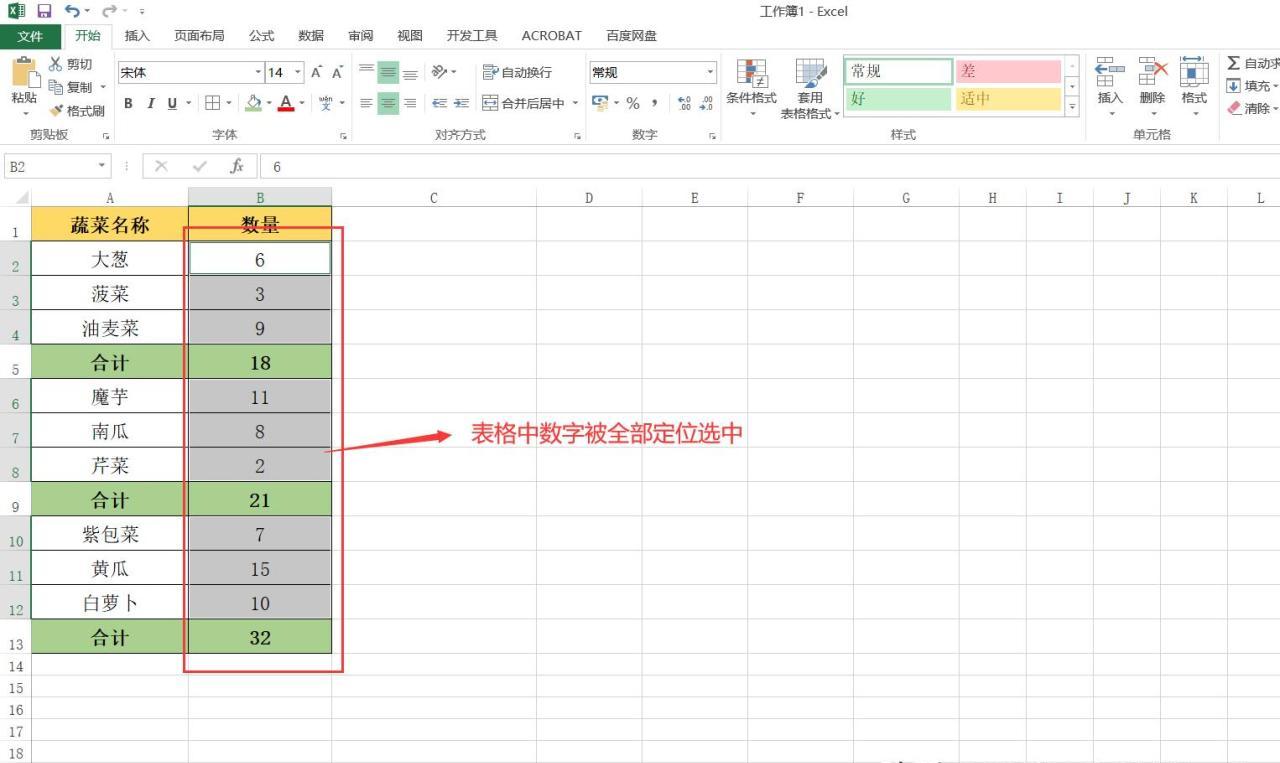The image size is (1280, 763).
Task: Apply the fill color bucket
Action: [x=254, y=103]
